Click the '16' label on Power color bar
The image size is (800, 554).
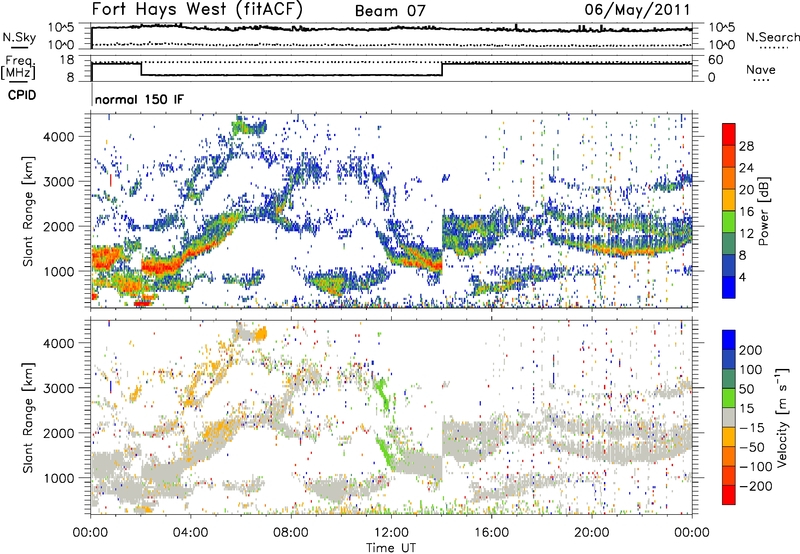pyautogui.click(x=746, y=212)
